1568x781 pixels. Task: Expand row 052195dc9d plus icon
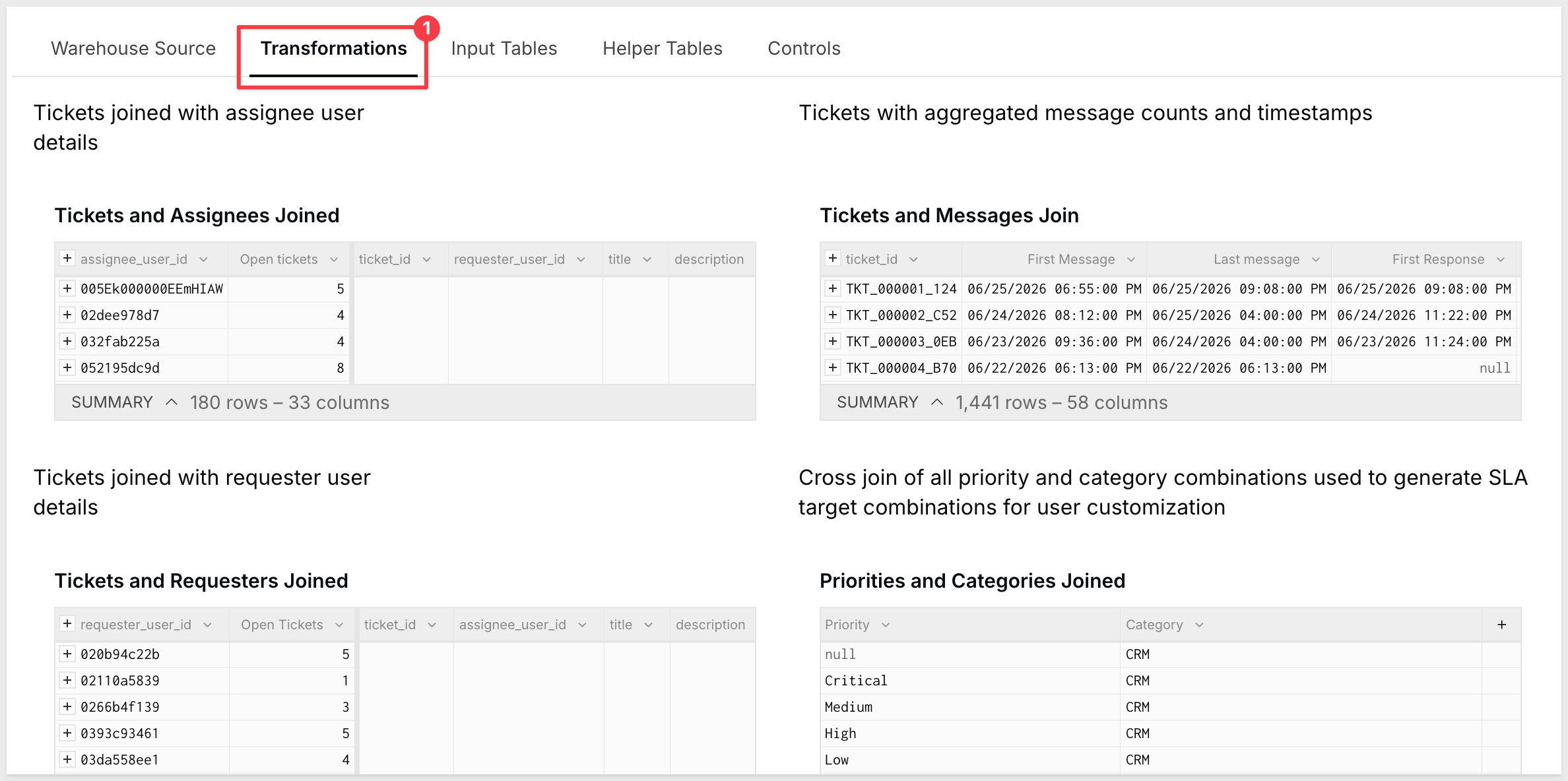tap(67, 367)
